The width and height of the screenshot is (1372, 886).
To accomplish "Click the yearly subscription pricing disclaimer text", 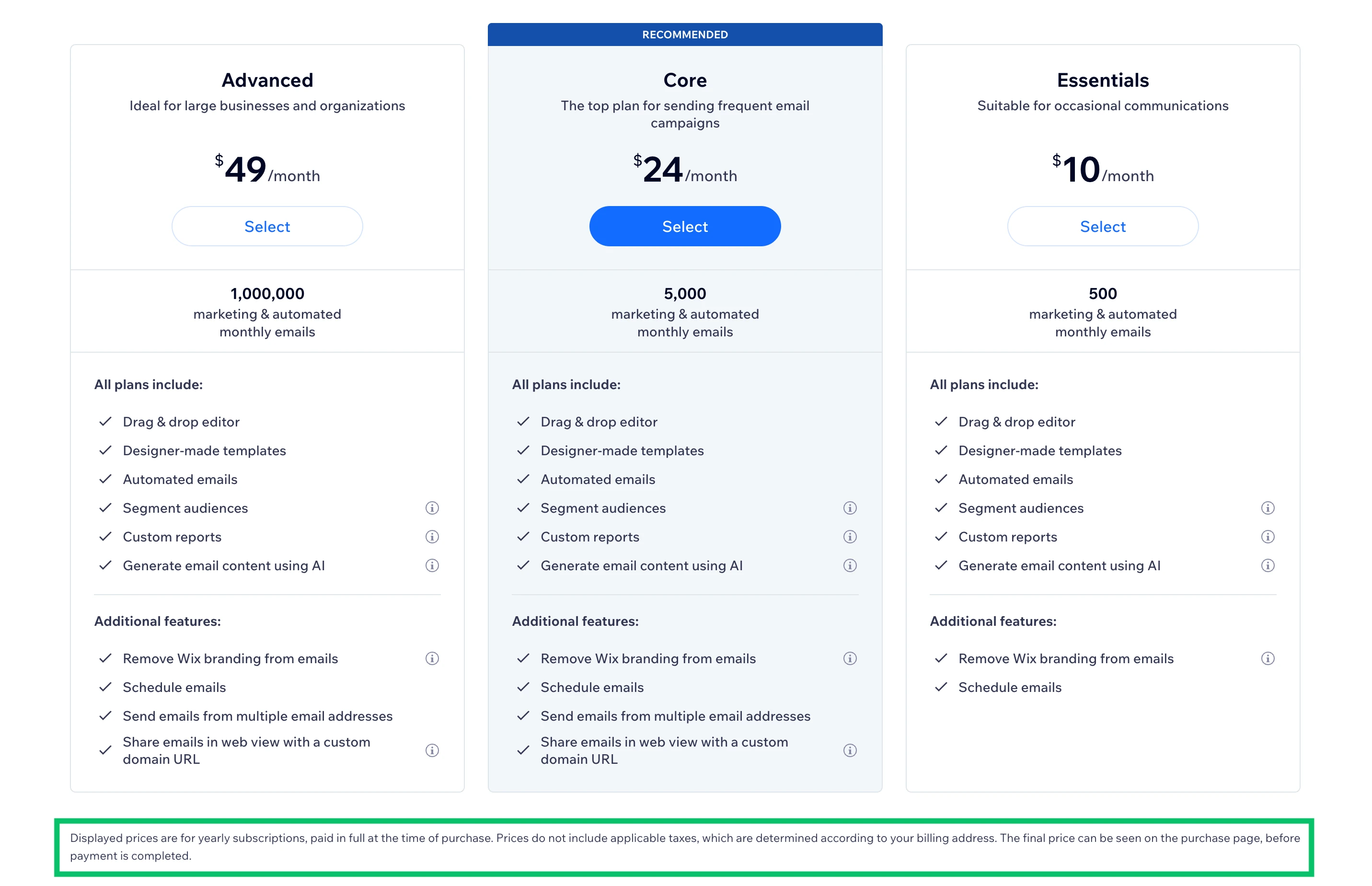I will pos(684,846).
